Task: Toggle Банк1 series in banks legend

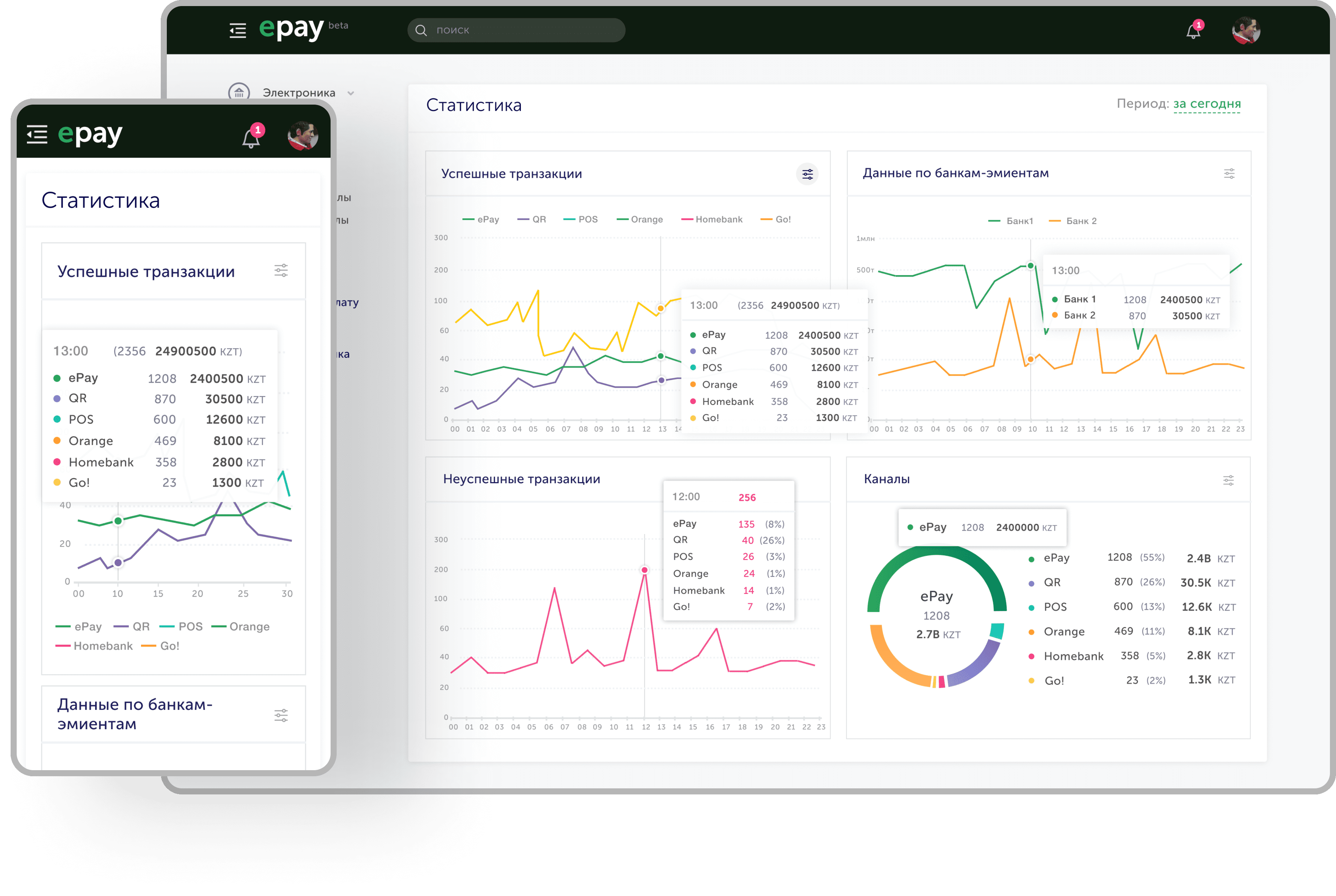Action: (x=1010, y=221)
